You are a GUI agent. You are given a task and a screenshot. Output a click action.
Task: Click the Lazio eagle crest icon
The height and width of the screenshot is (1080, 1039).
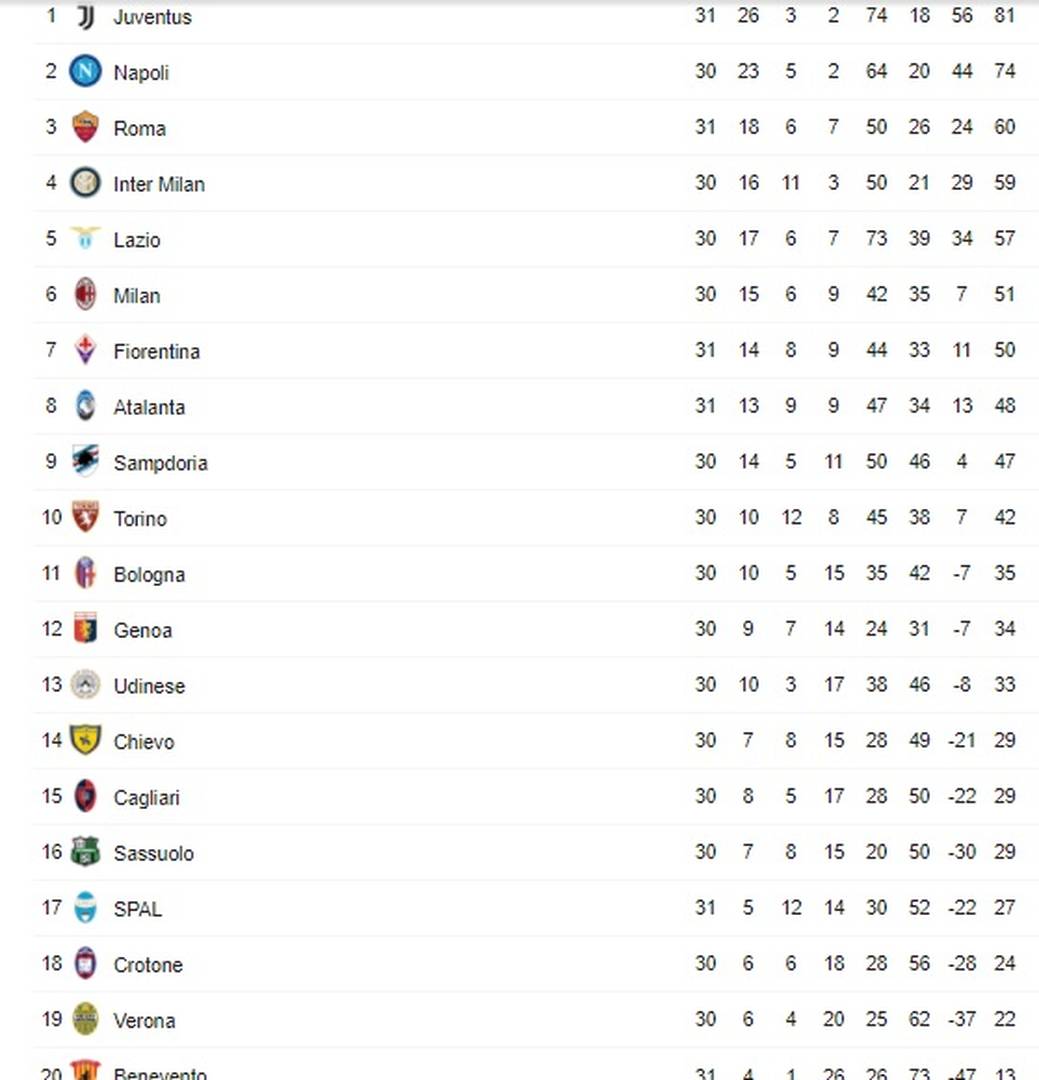click(x=85, y=239)
